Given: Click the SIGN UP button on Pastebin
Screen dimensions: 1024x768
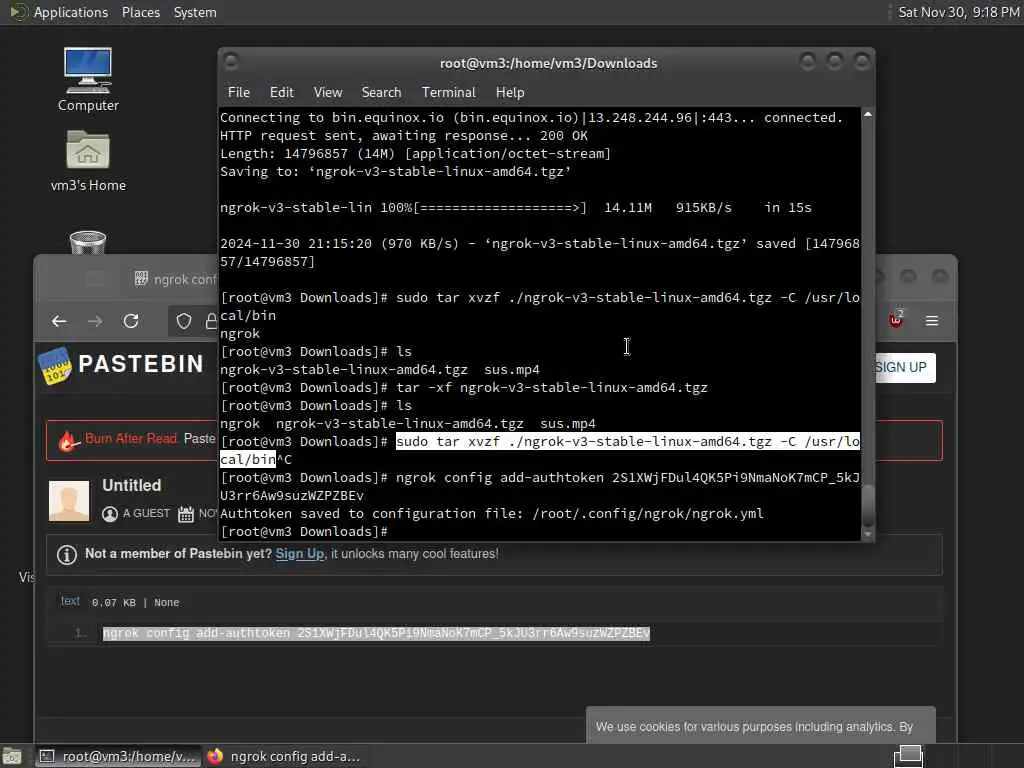Looking at the screenshot, I should point(904,368).
